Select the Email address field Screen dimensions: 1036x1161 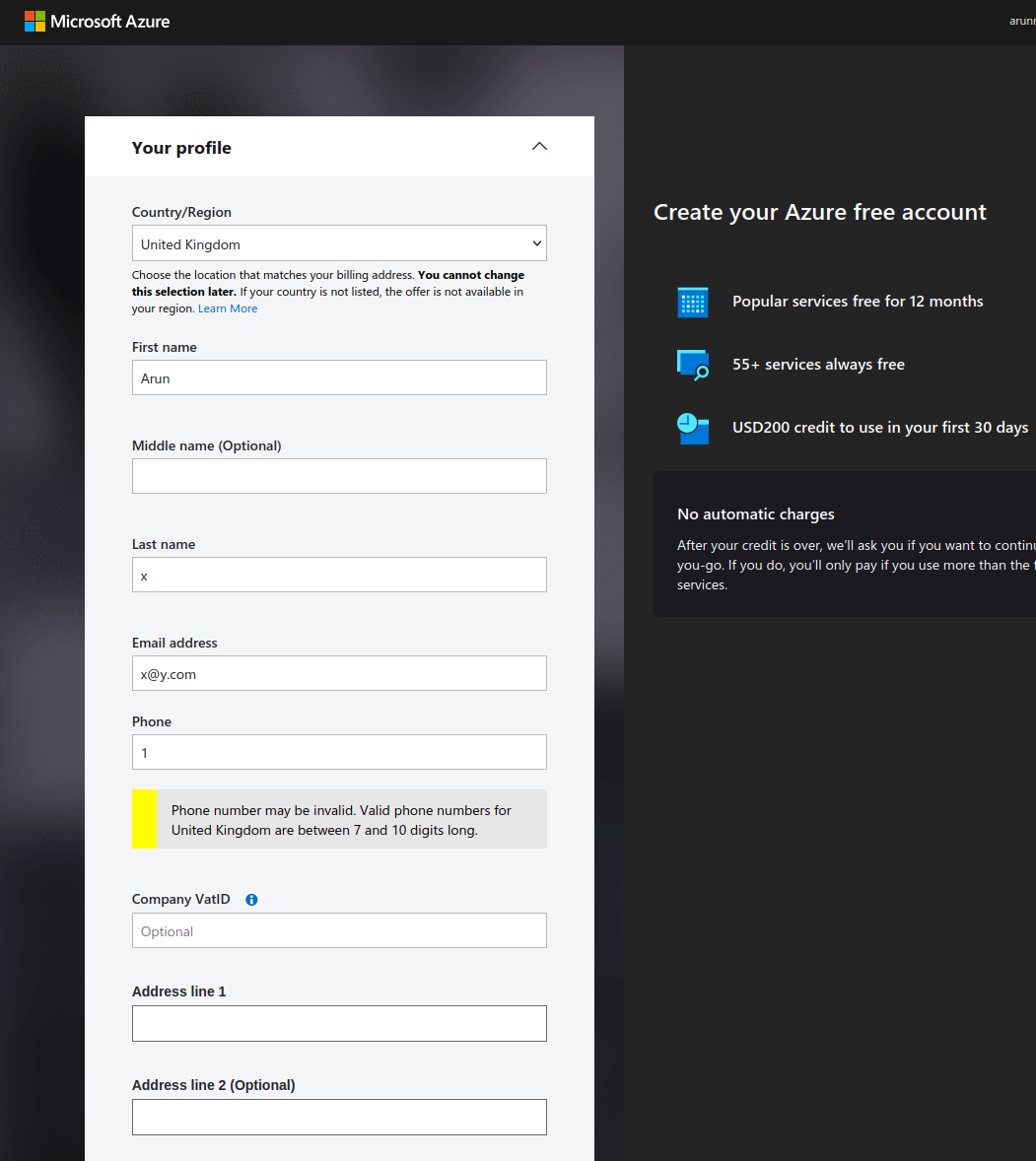point(339,673)
